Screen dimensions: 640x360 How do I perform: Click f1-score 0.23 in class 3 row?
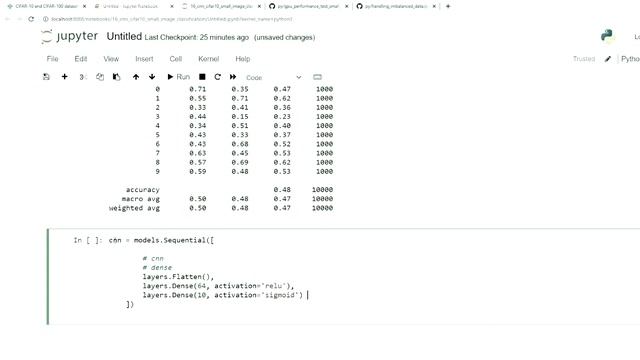point(282,116)
